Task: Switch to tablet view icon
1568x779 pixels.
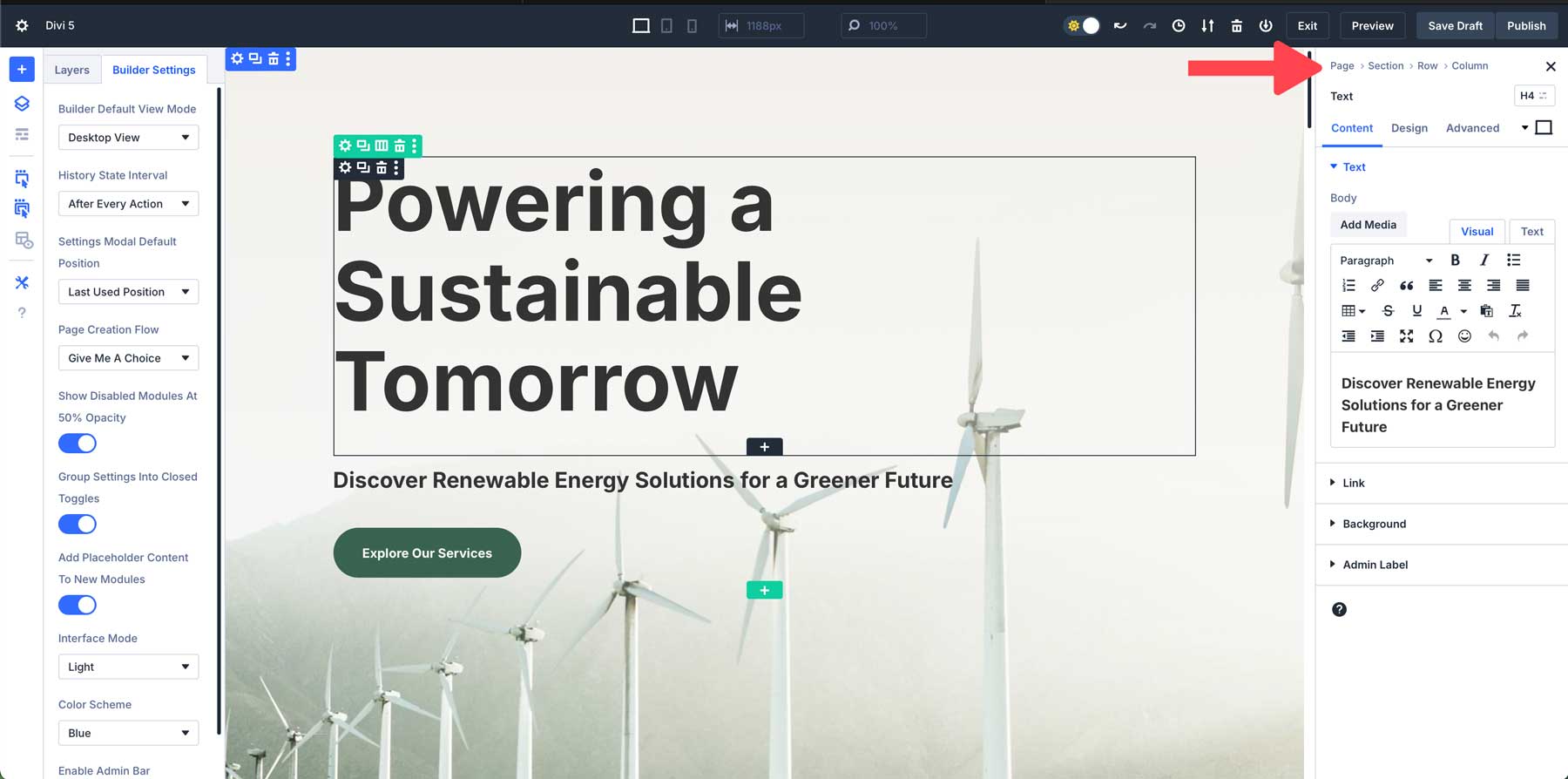Action: pos(666,26)
